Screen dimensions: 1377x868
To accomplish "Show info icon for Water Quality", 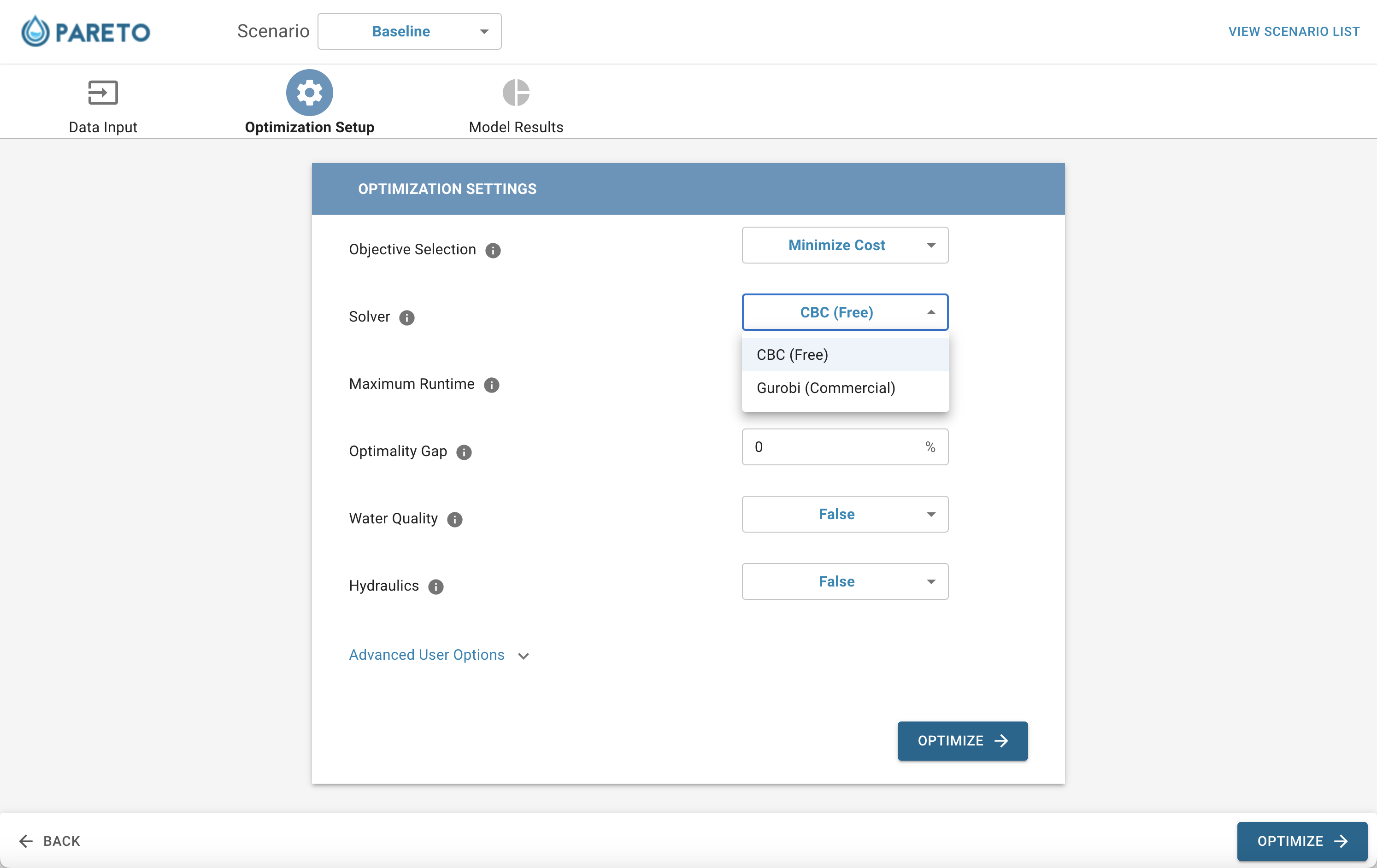I will tap(454, 519).
